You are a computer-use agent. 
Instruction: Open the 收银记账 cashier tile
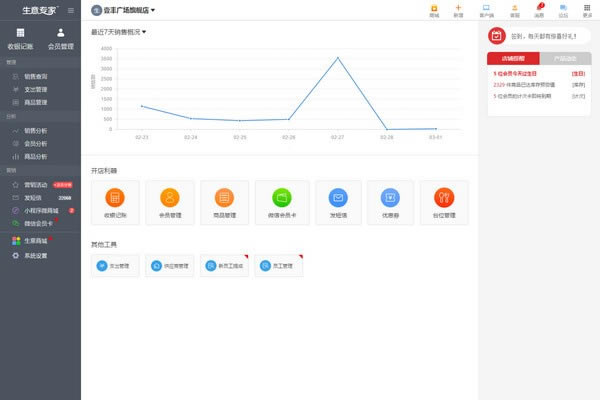115,201
